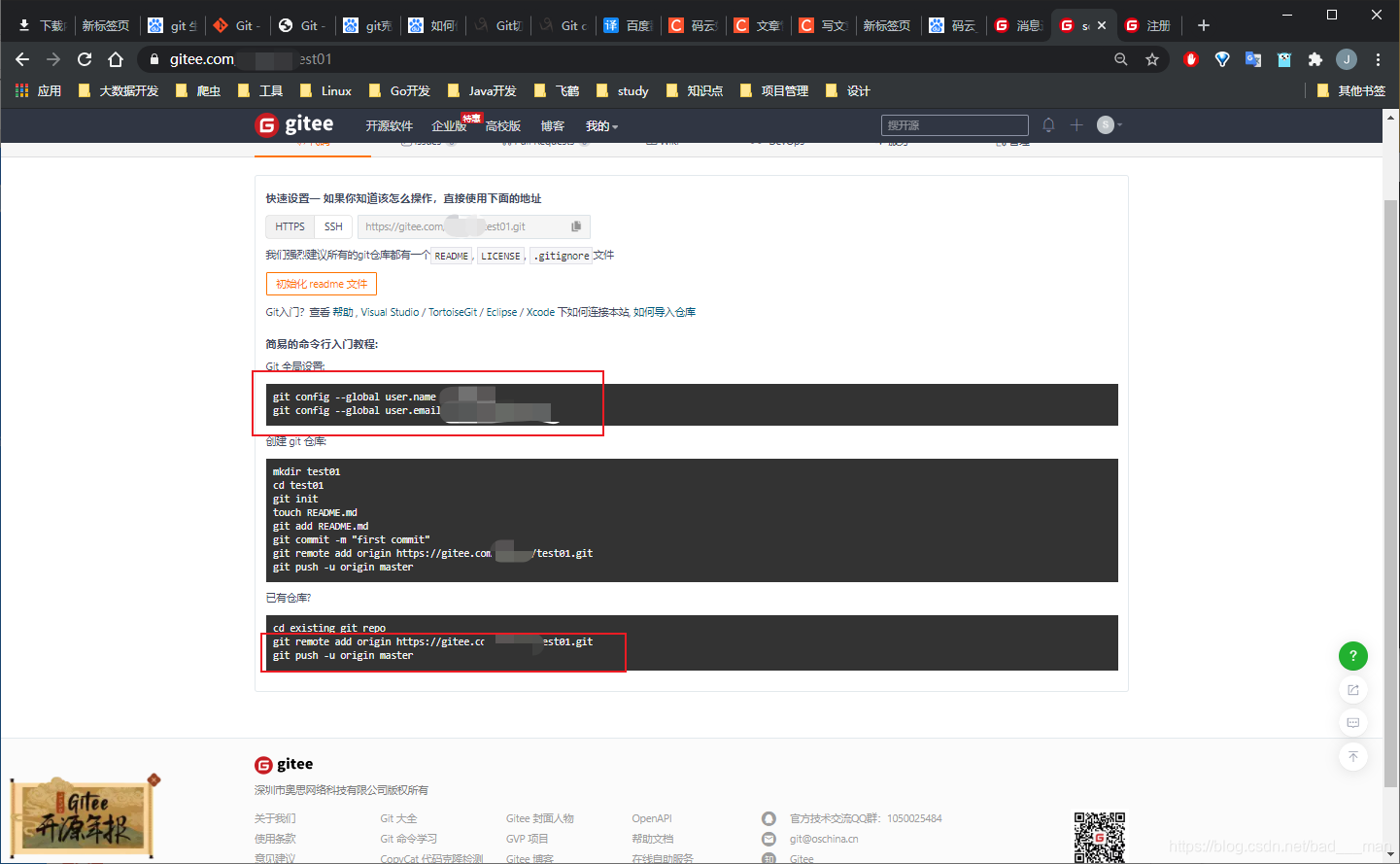This screenshot has width=1400, height=864.
Task: Click the OpenAPI footer link
Action: pos(652,818)
